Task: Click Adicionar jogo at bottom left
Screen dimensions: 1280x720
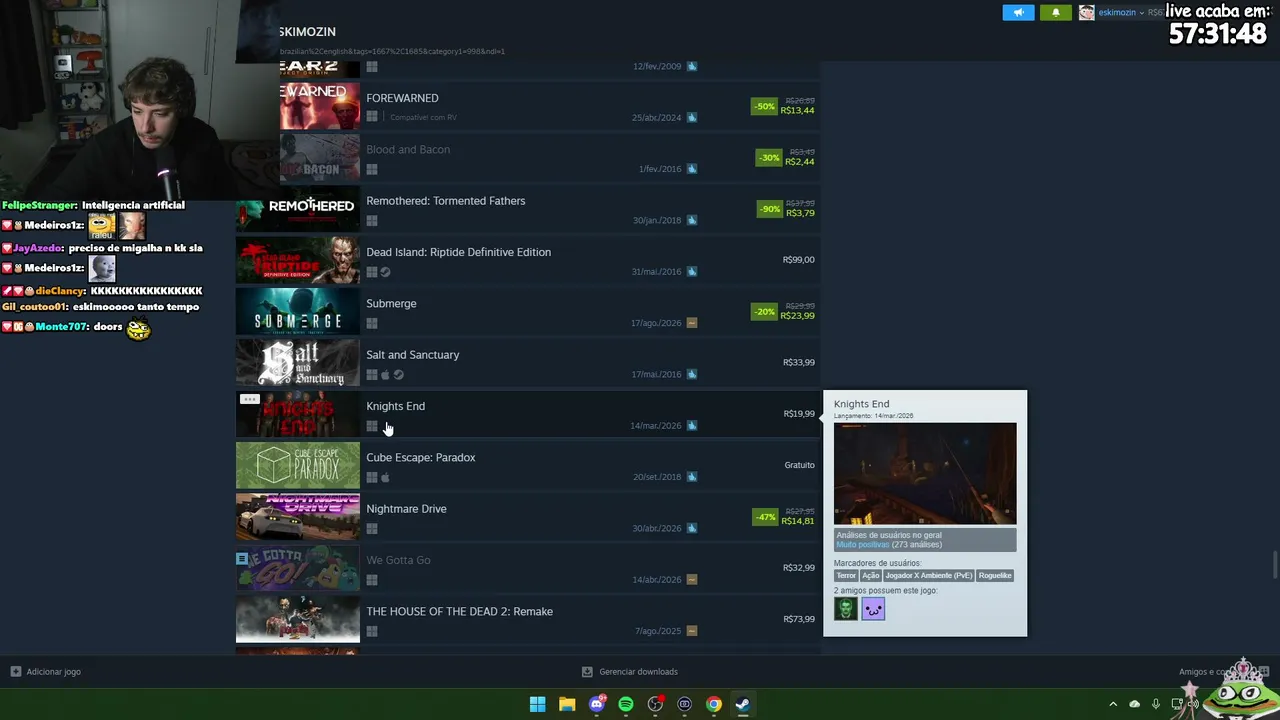Action: tap(46, 672)
